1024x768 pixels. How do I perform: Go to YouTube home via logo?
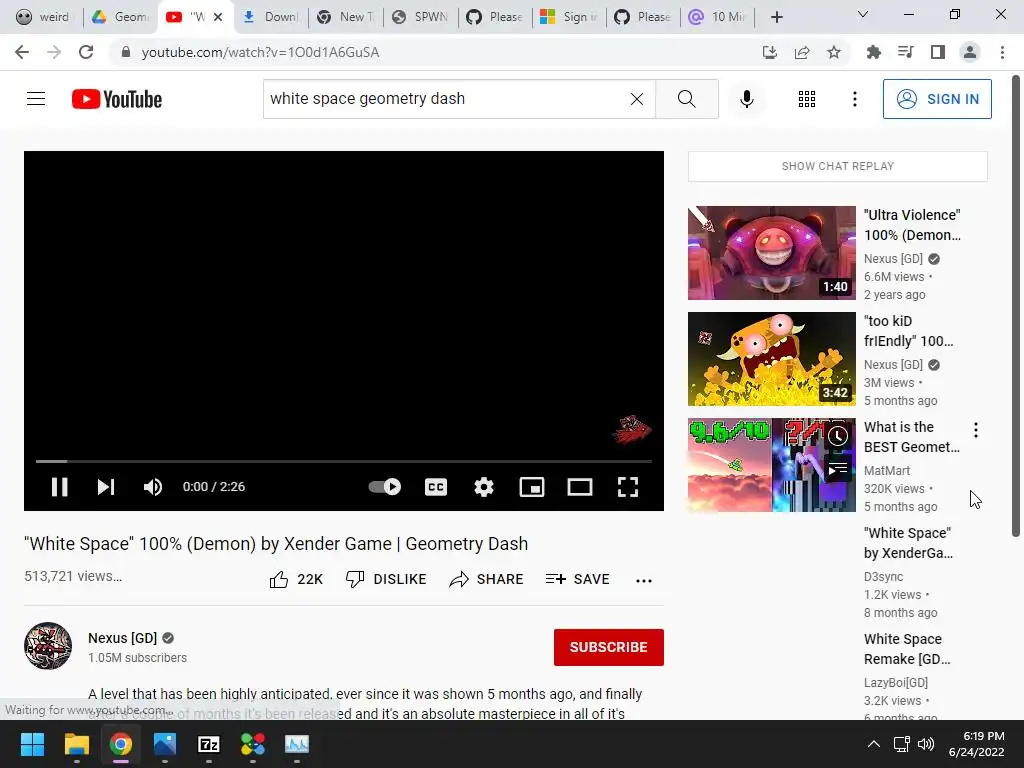(117, 99)
